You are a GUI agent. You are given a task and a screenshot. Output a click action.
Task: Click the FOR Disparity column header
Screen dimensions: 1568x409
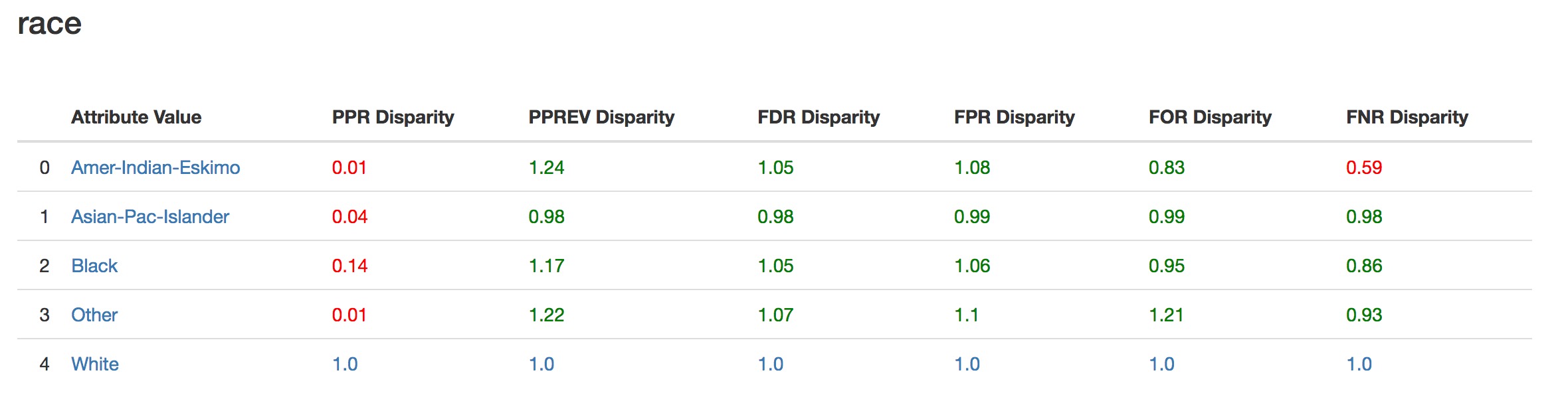1210,117
